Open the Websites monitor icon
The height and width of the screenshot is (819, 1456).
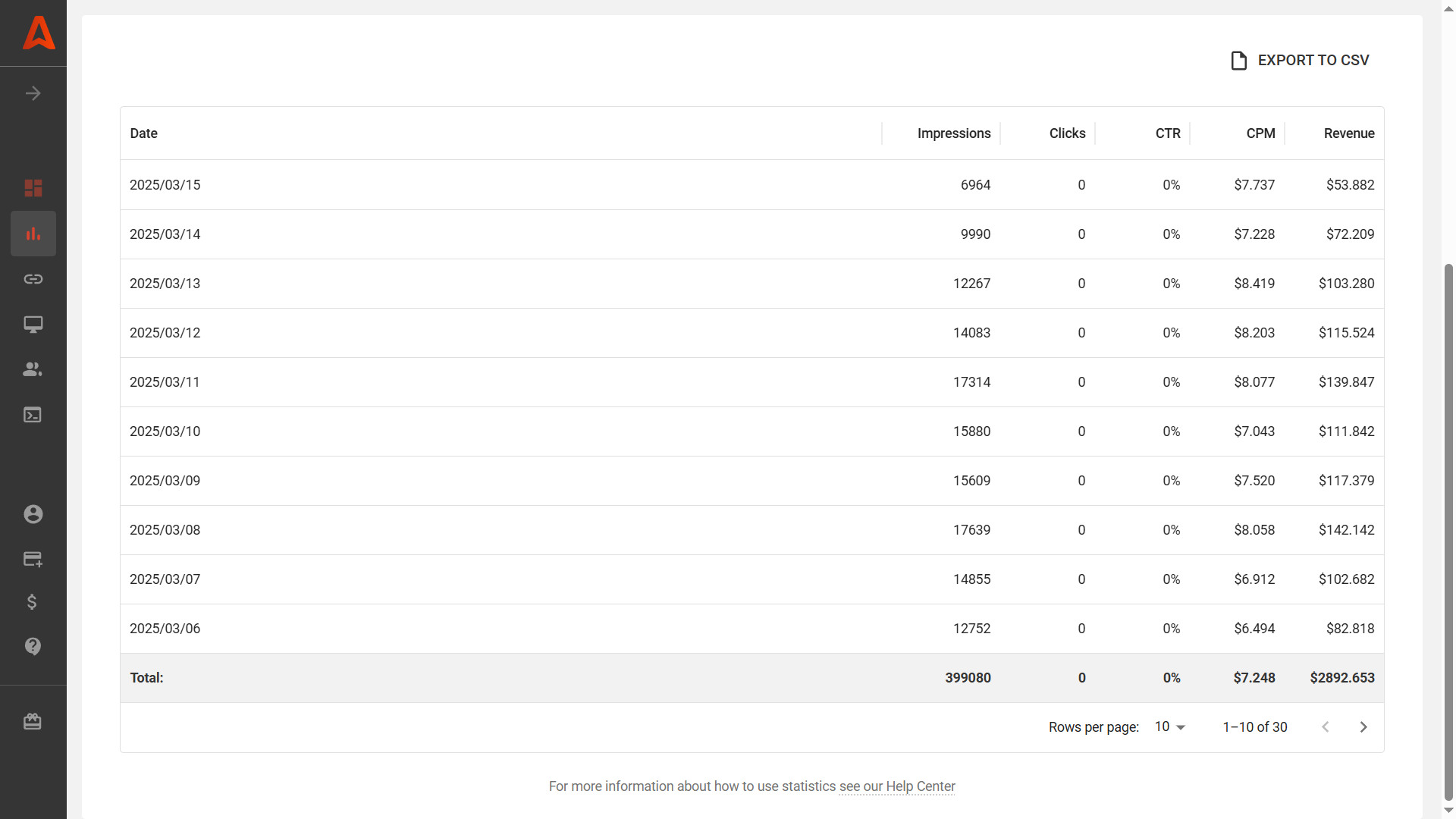click(33, 325)
